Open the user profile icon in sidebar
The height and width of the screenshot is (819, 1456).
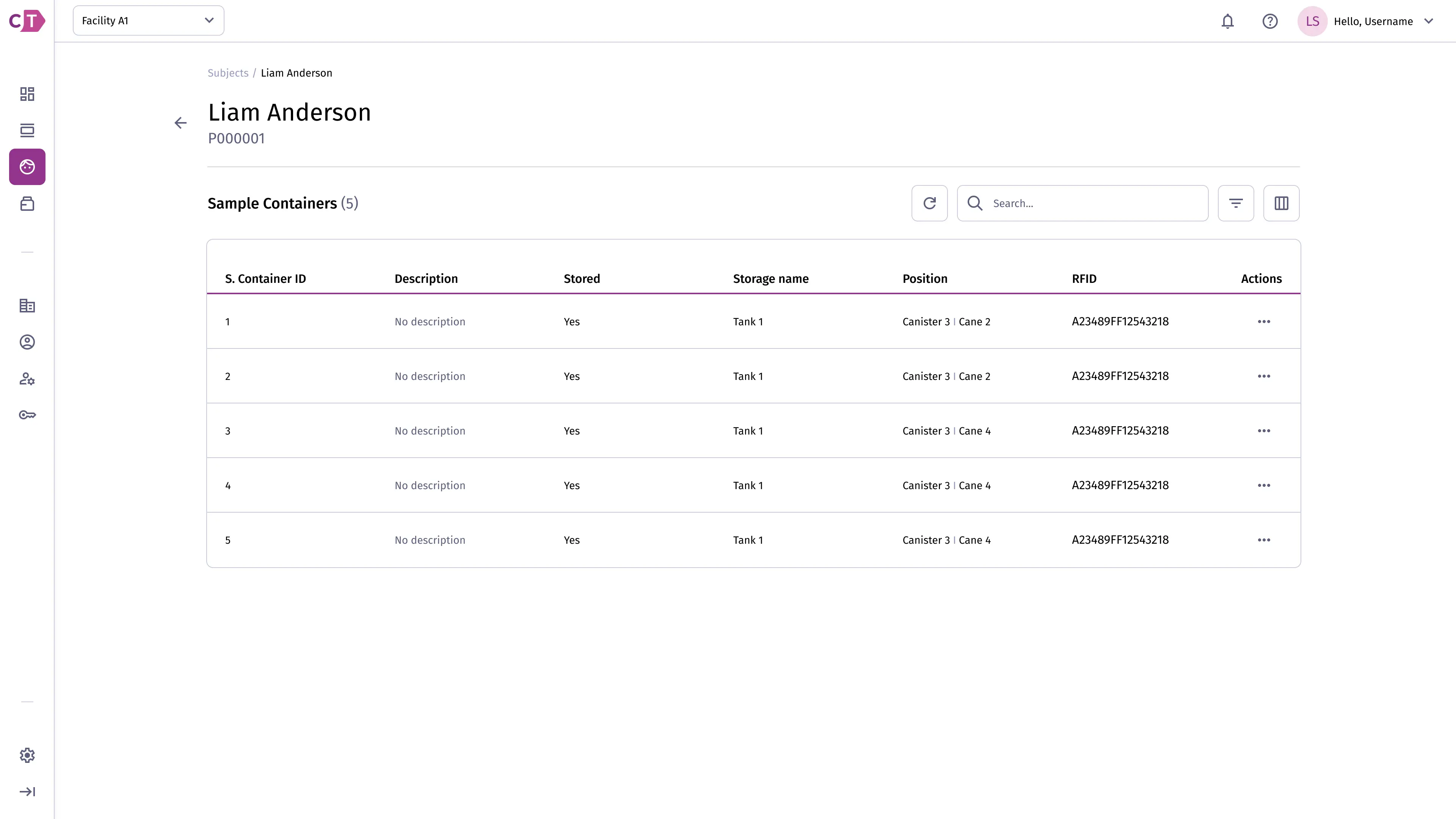tap(27, 342)
